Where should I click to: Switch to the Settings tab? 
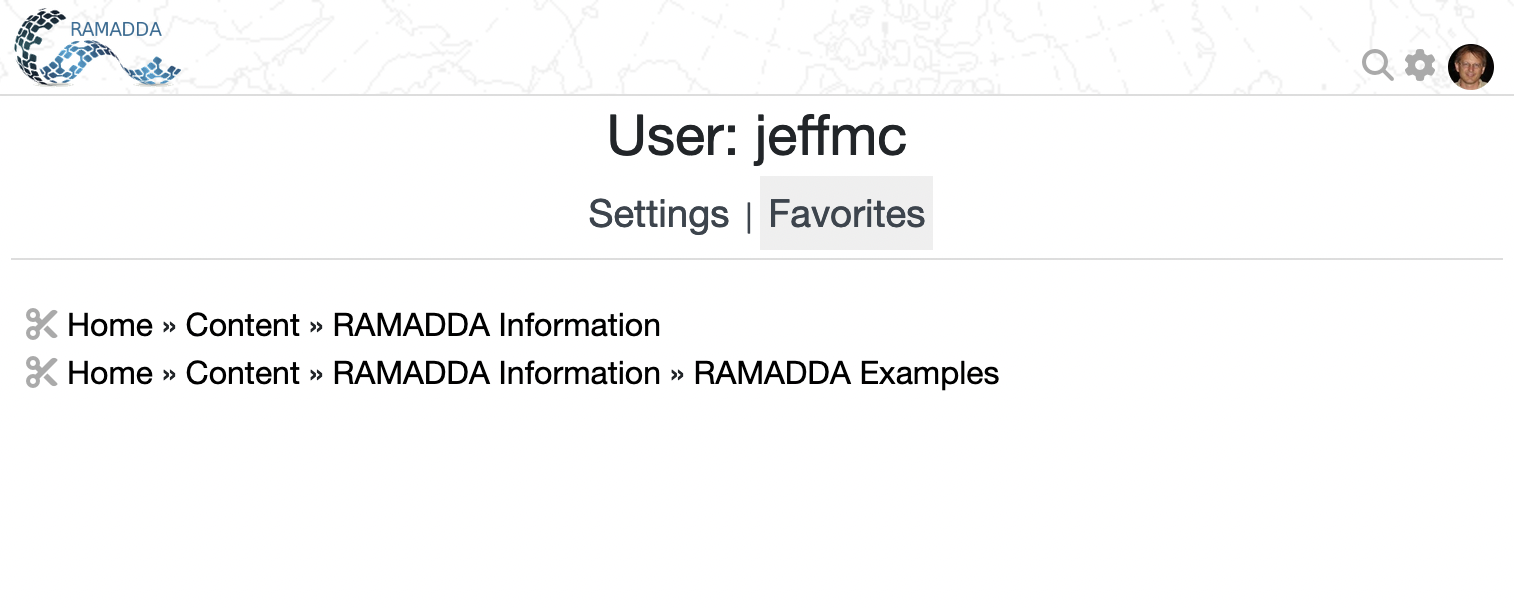coord(658,214)
